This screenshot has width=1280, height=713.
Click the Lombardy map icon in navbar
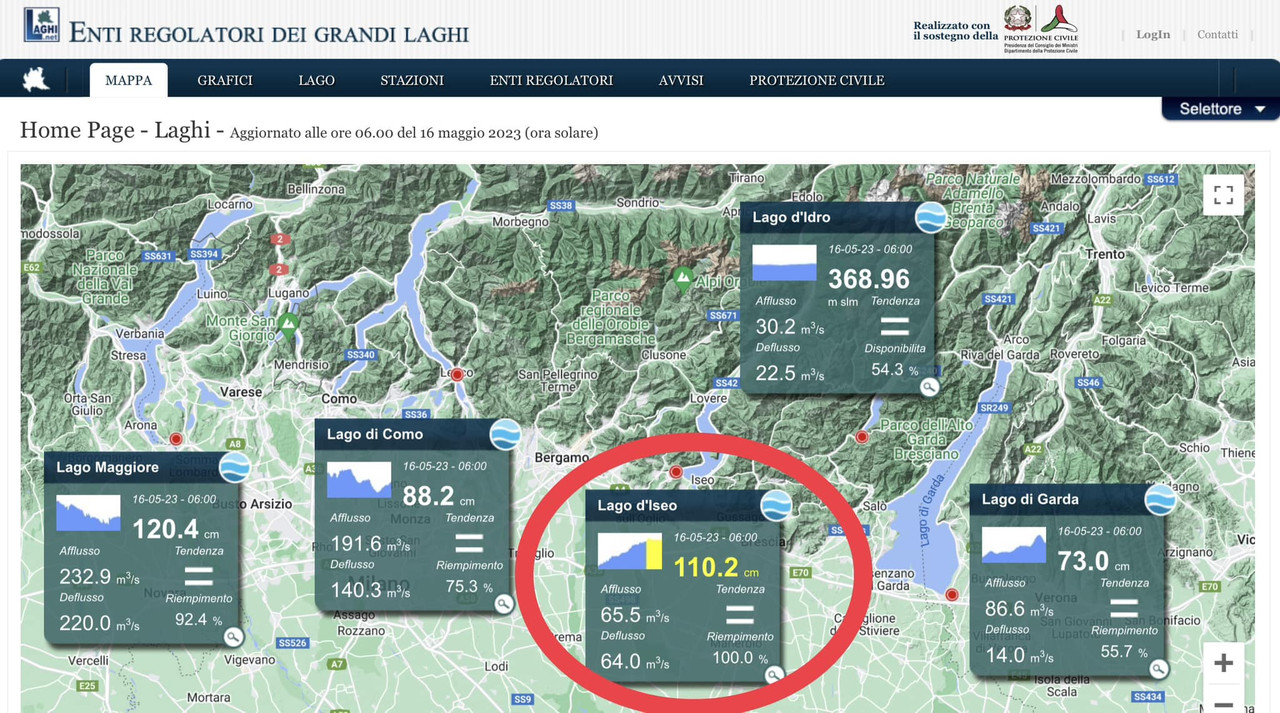click(37, 80)
